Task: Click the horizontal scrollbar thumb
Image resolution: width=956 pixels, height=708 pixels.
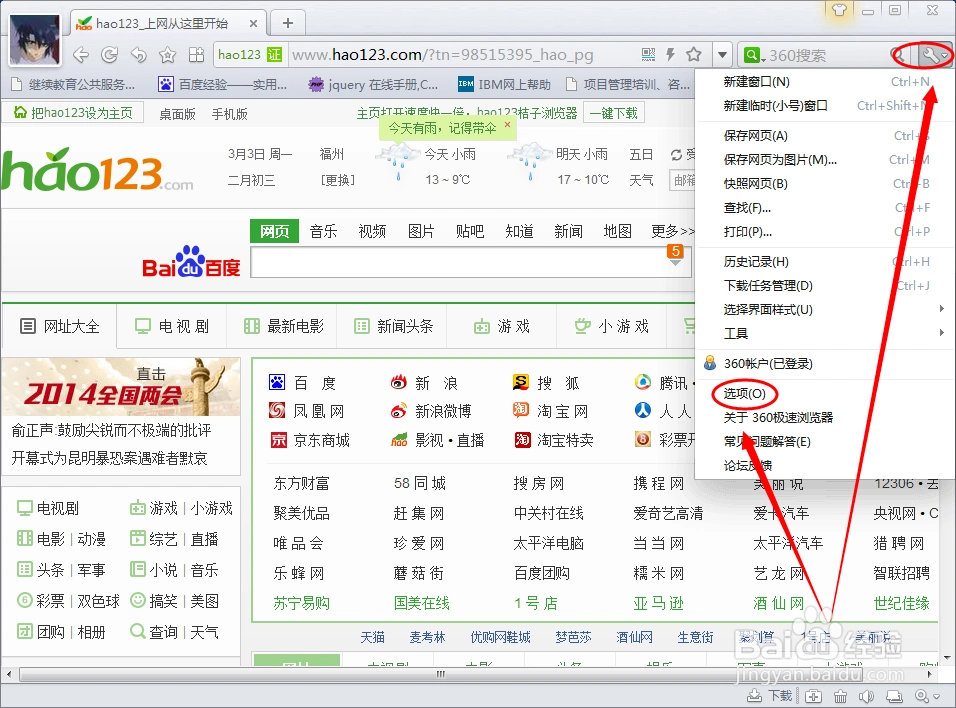Action: [x=440, y=674]
